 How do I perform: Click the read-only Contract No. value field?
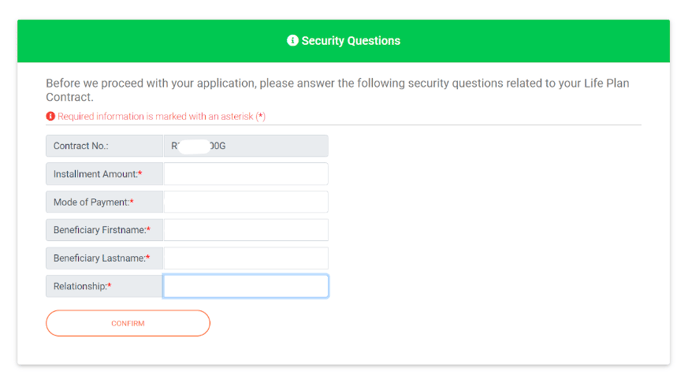pyautogui.click(x=246, y=146)
